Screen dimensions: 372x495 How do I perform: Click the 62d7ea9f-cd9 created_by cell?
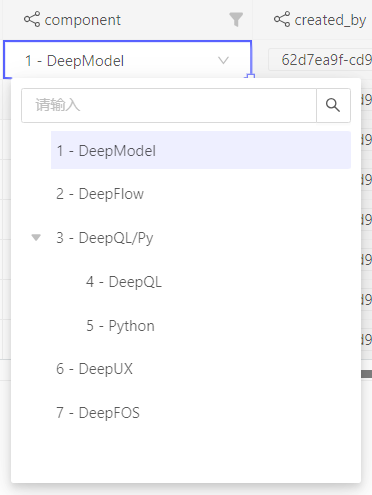point(320,60)
